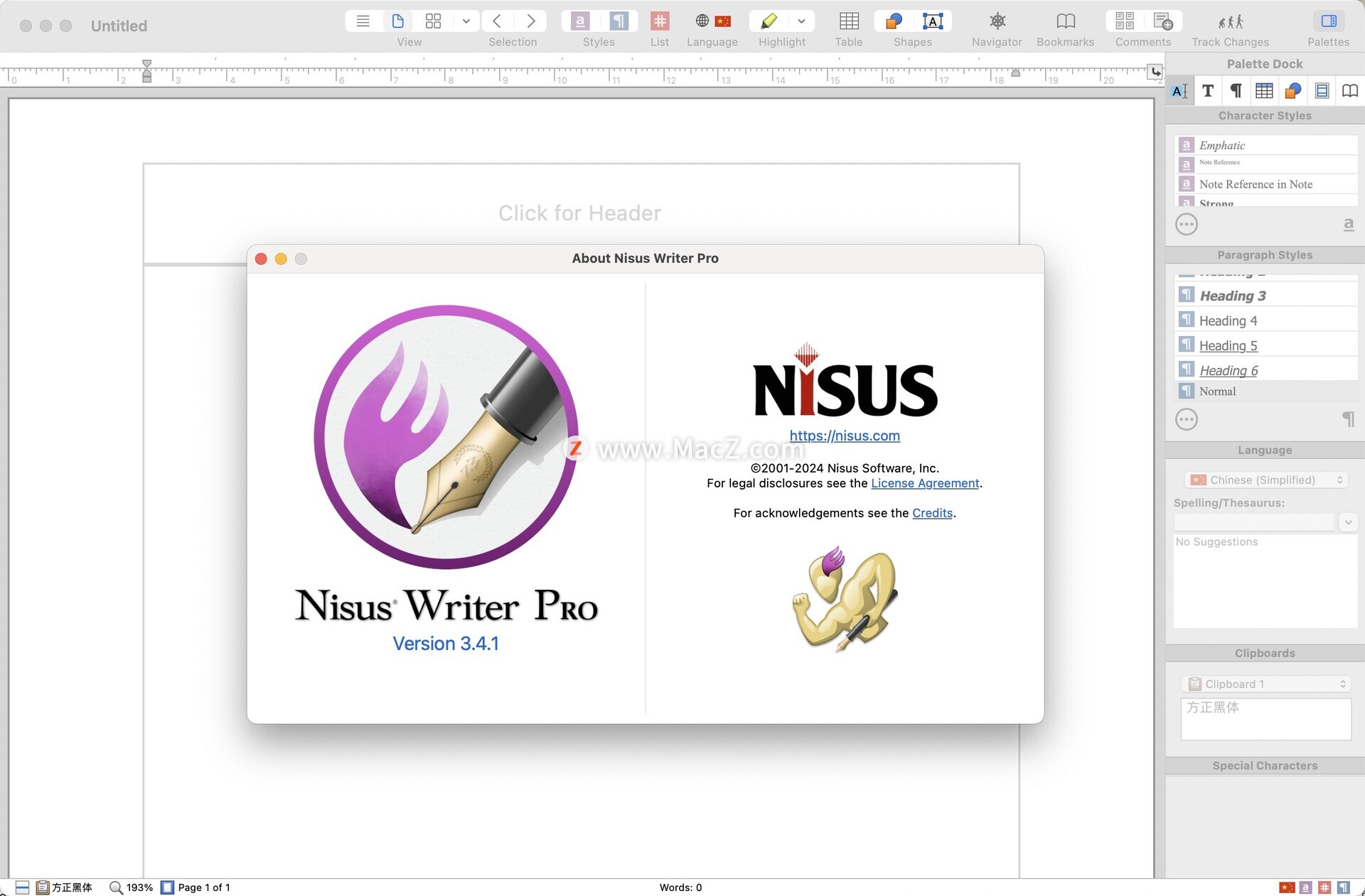Open Page 1 of 1 status control
Image resolution: width=1365 pixels, height=896 pixels.
[196, 887]
